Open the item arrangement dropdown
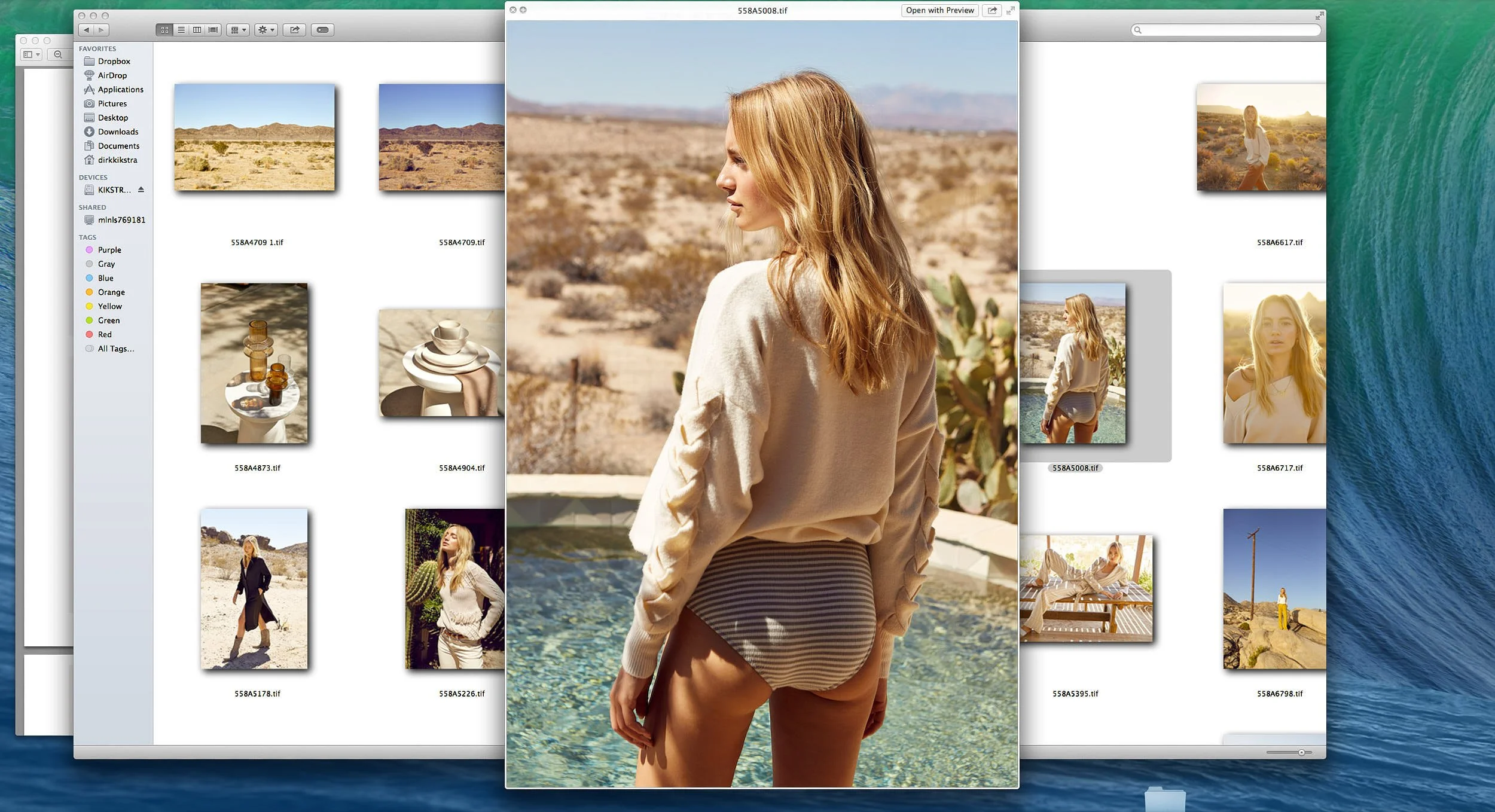Viewport: 1495px width, 812px height. click(237, 29)
